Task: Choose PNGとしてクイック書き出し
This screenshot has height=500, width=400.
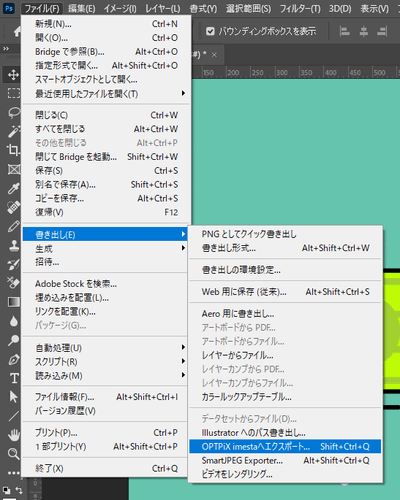Action: pyautogui.click(x=285, y=234)
